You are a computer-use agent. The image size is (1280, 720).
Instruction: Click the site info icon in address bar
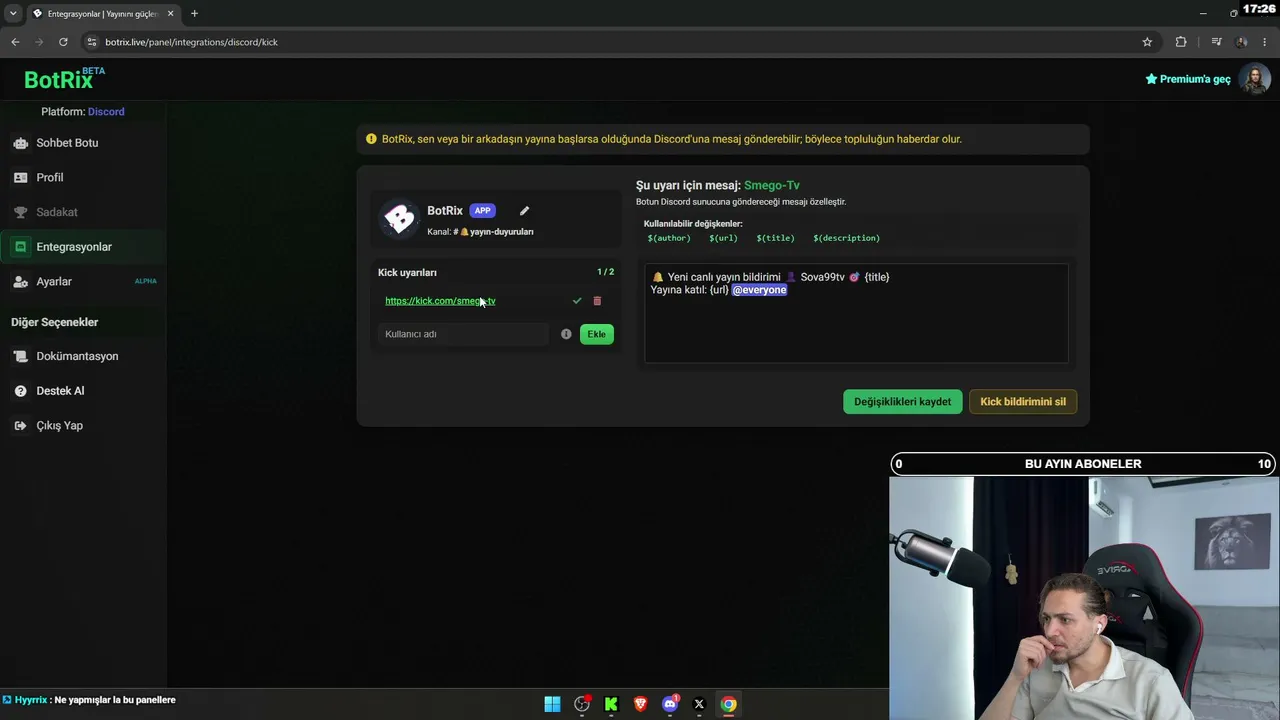click(92, 42)
